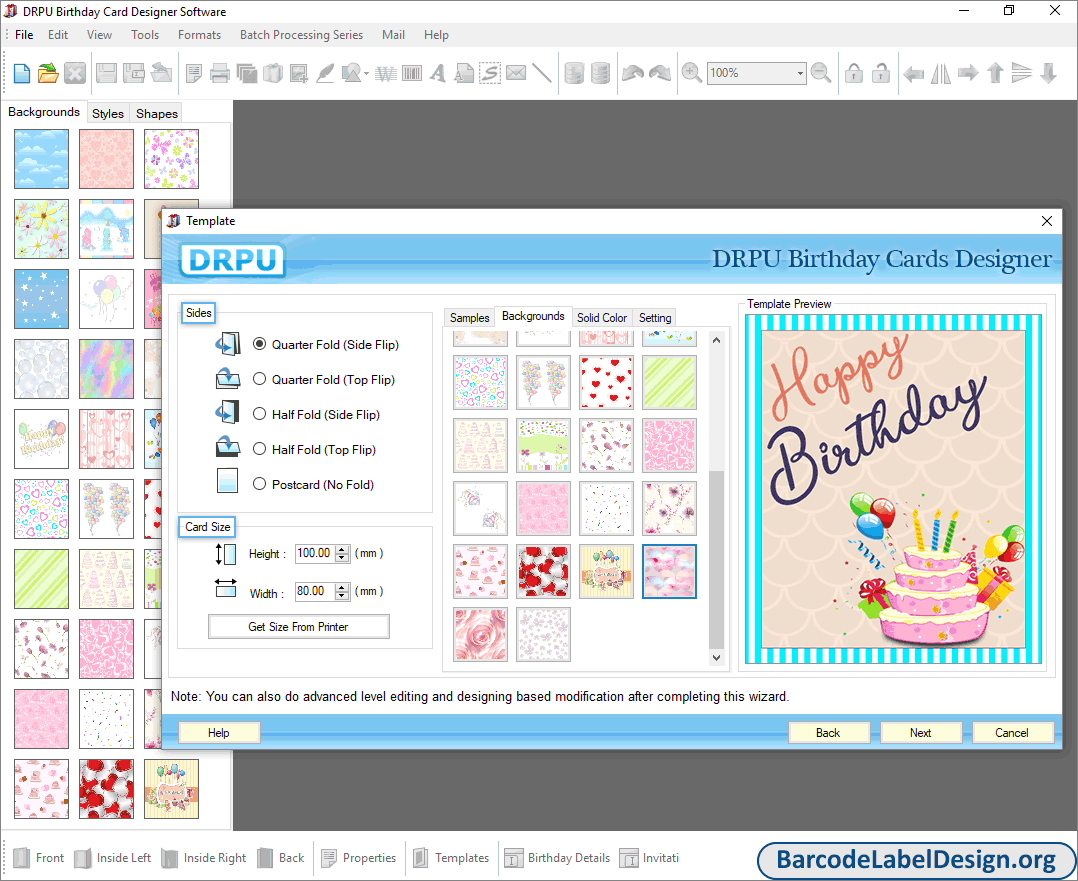Open the zoom percentage dropdown
Viewport: 1078px width, 881px height.
point(800,73)
